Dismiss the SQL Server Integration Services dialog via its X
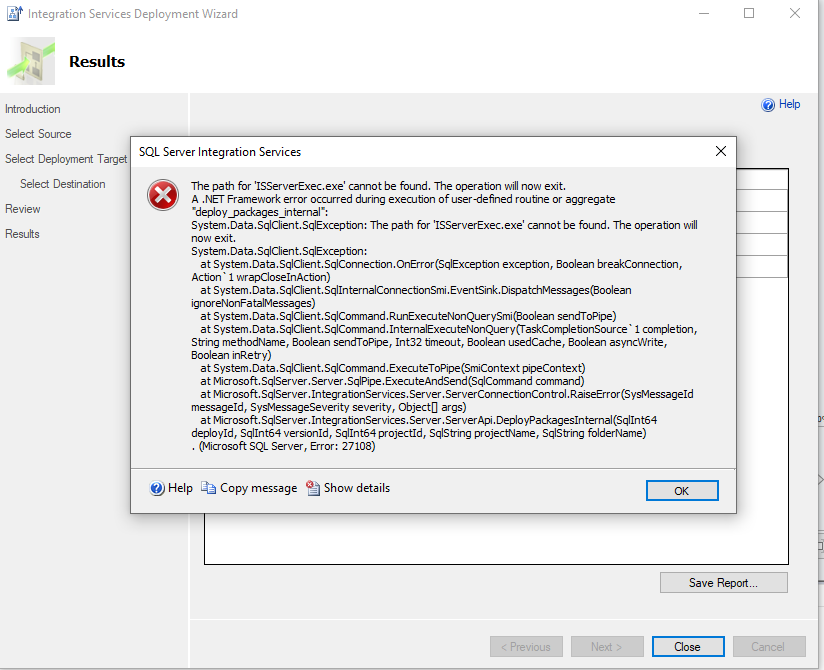This screenshot has width=824, height=670. [721, 151]
